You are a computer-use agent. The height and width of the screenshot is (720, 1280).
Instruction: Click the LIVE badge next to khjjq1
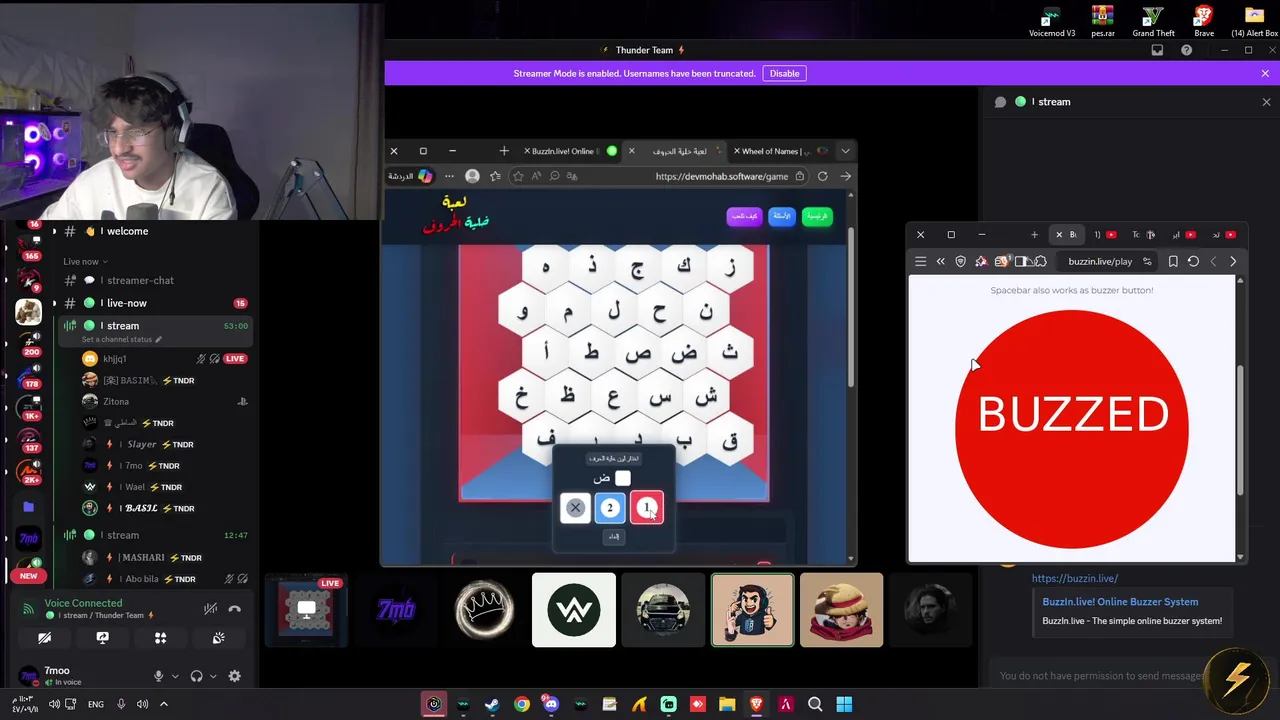pyautogui.click(x=235, y=358)
